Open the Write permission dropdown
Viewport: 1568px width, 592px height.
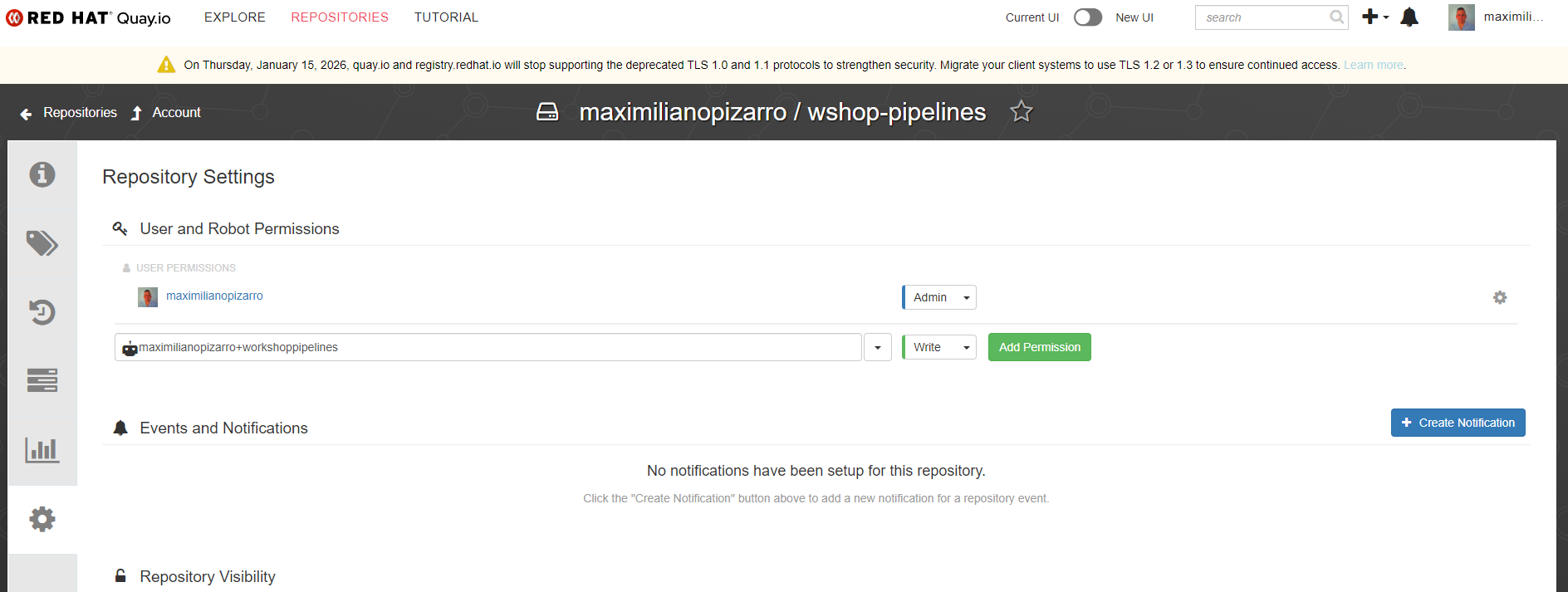coord(939,347)
